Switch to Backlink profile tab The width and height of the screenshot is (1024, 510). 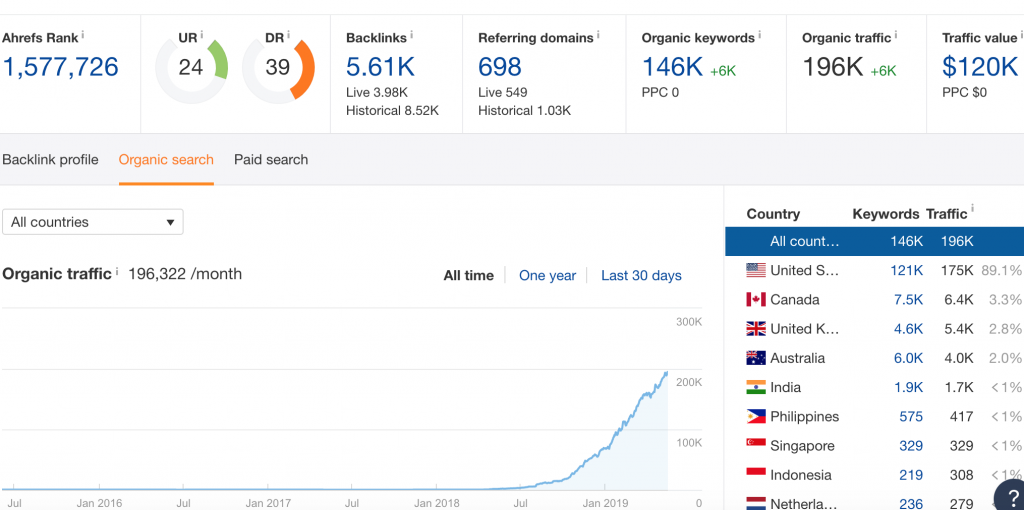50,160
